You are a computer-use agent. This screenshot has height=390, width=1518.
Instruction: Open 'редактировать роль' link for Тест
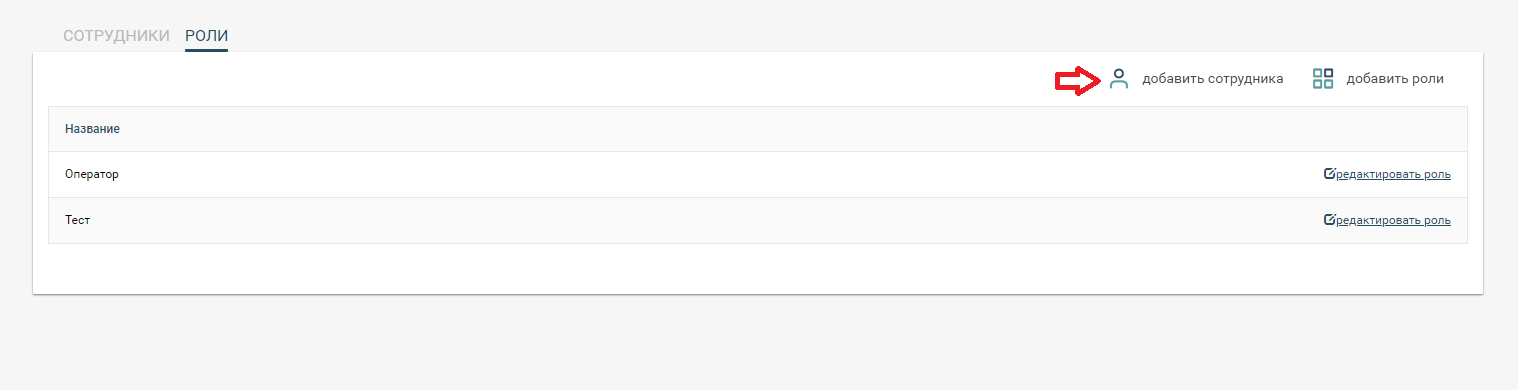[x=1393, y=220]
